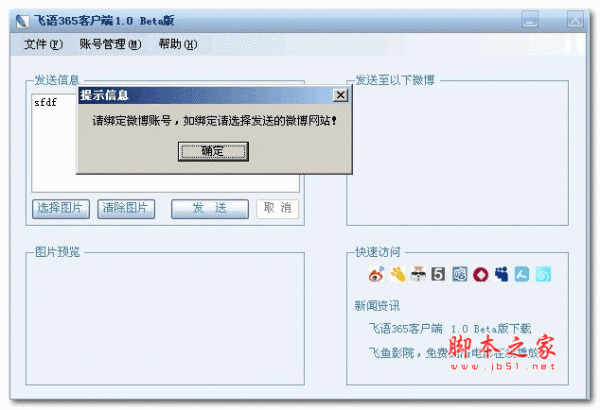Click the 选择图片 button
Screen dimensions: 600x410
[x=61, y=209]
